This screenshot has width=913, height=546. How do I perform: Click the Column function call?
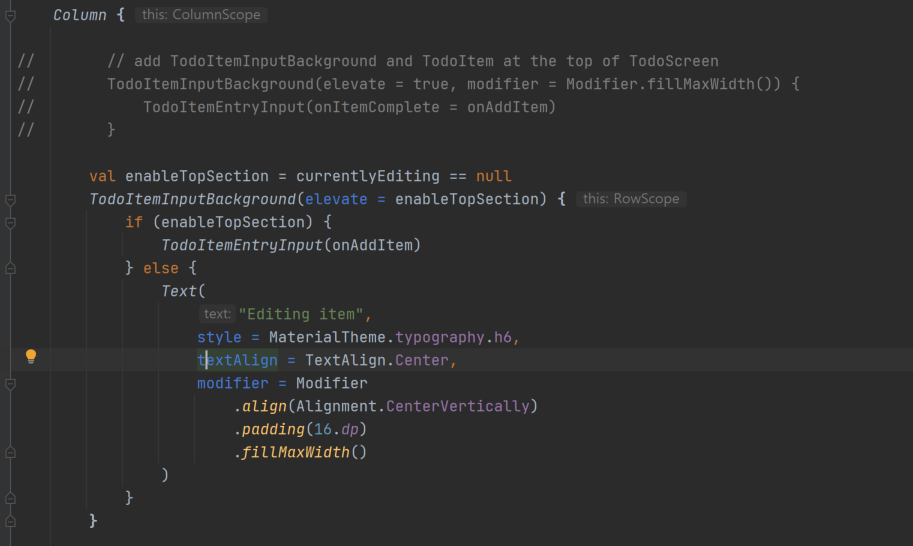80,15
